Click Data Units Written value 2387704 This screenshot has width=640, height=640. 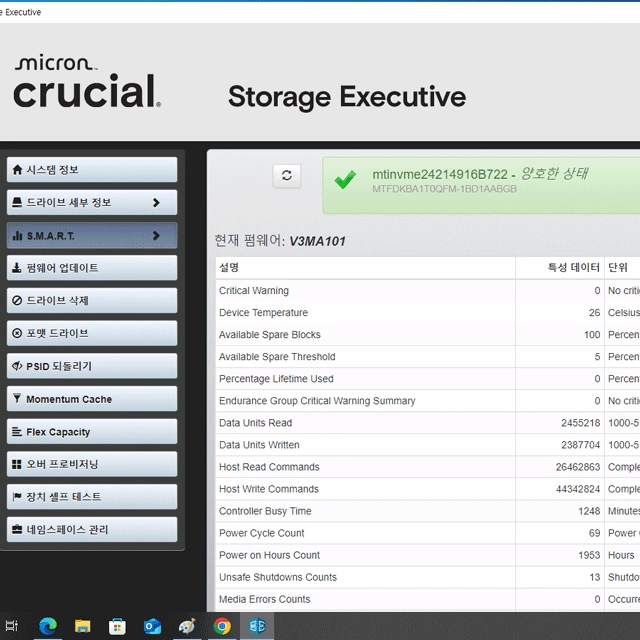(x=580, y=445)
